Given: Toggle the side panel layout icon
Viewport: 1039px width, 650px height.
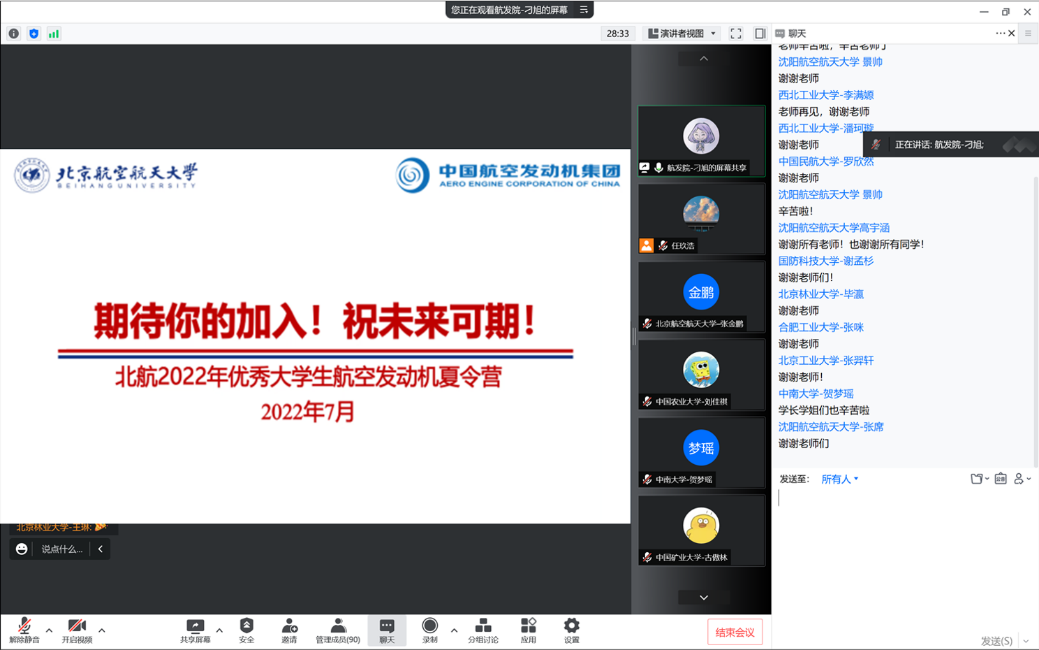Looking at the screenshot, I should pyautogui.click(x=760, y=34).
